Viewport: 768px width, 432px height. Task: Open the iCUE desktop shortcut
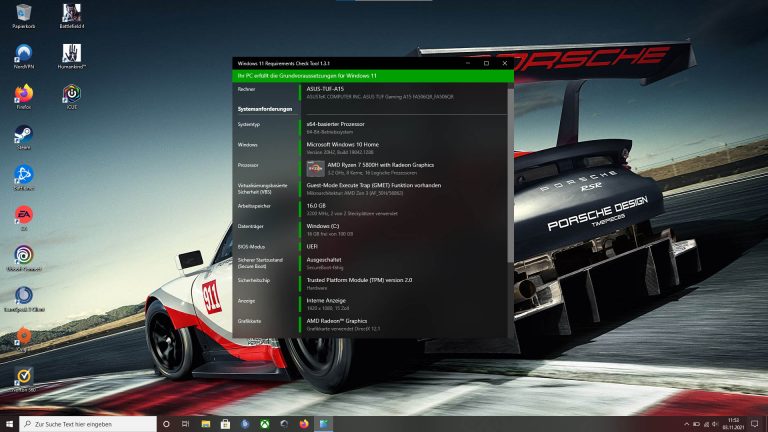click(71, 93)
